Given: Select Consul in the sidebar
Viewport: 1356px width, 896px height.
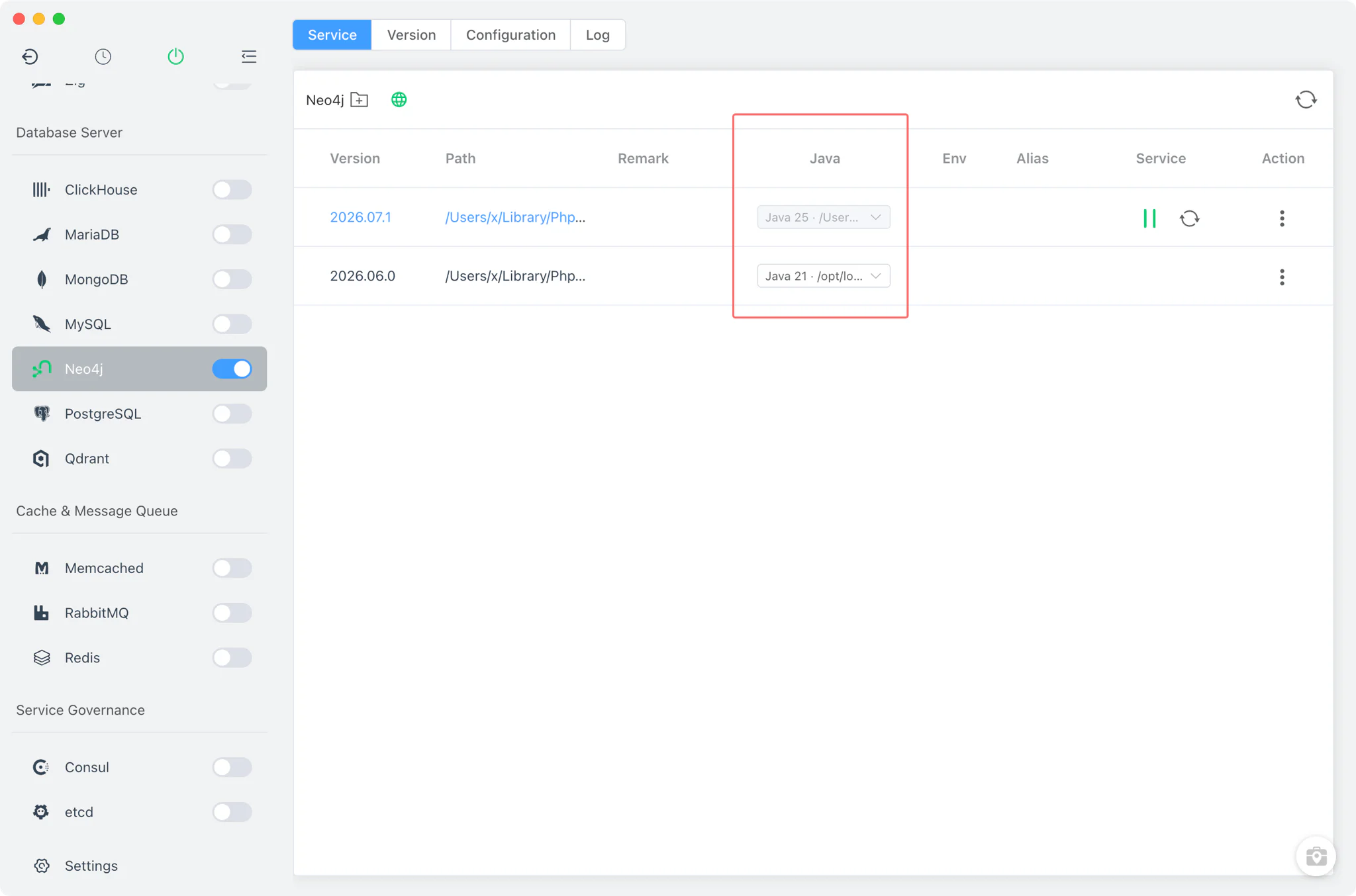Looking at the screenshot, I should point(139,767).
